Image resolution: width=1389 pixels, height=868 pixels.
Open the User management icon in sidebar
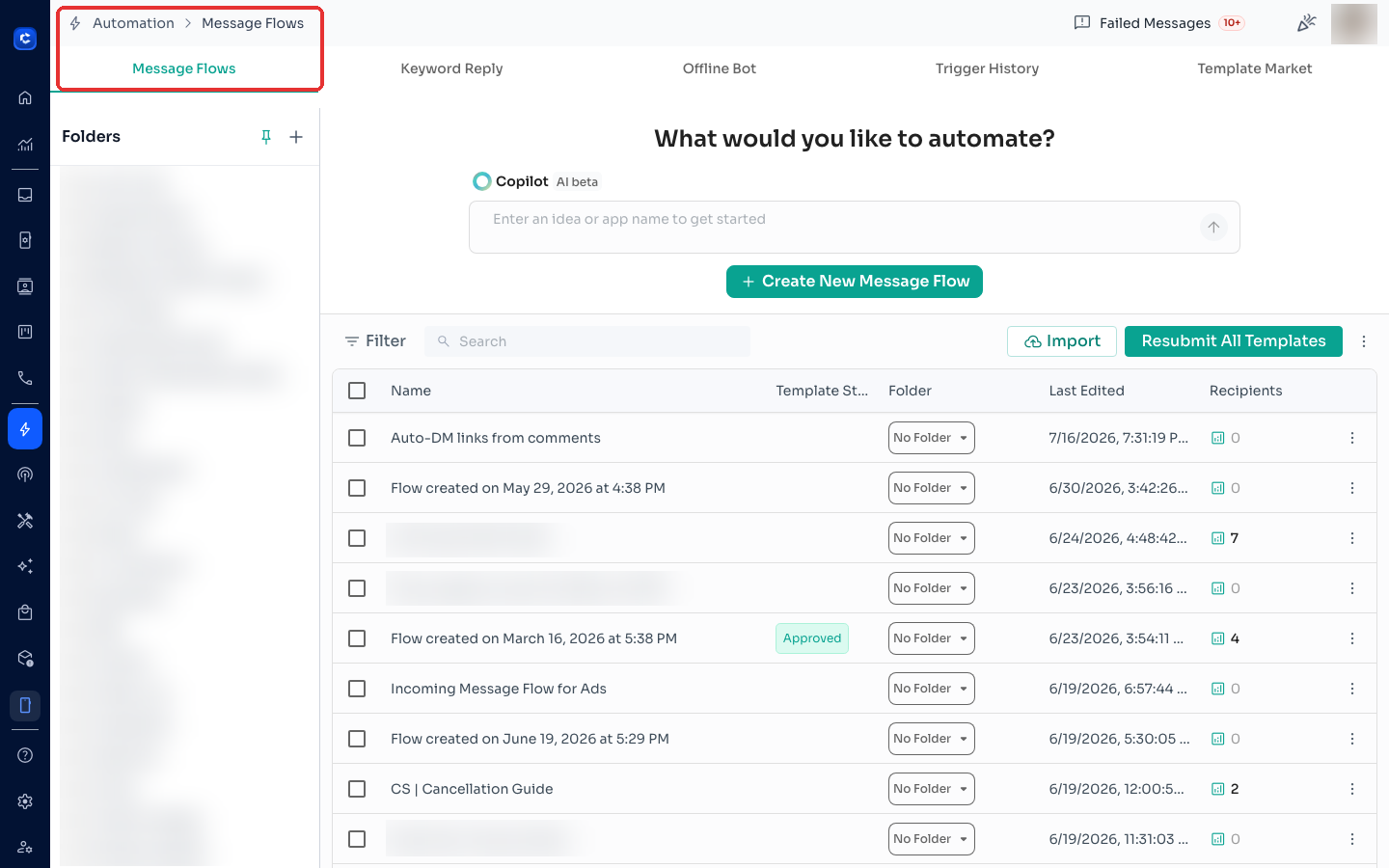(25, 847)
